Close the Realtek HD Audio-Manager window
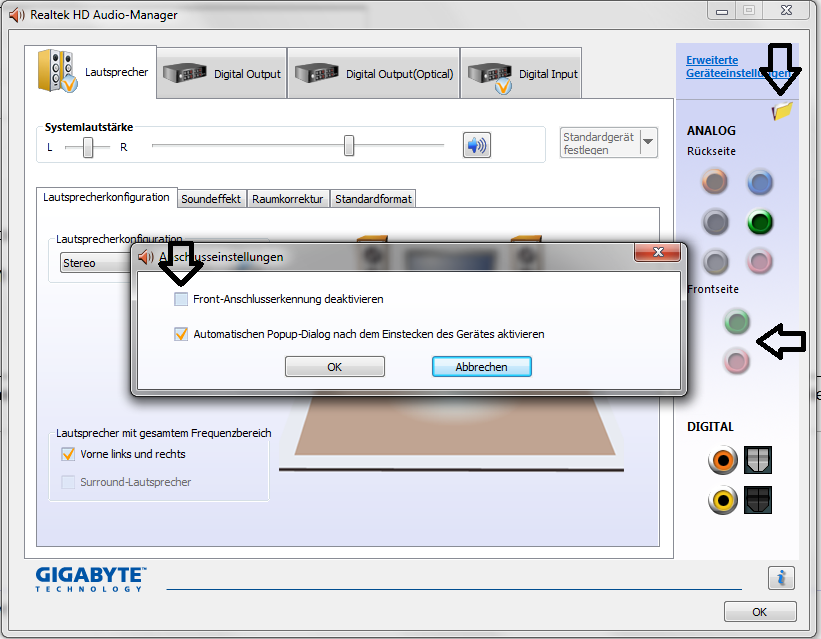Image resolution: width=821 pixels, height=639 pixels. click(x=786, y=10)
